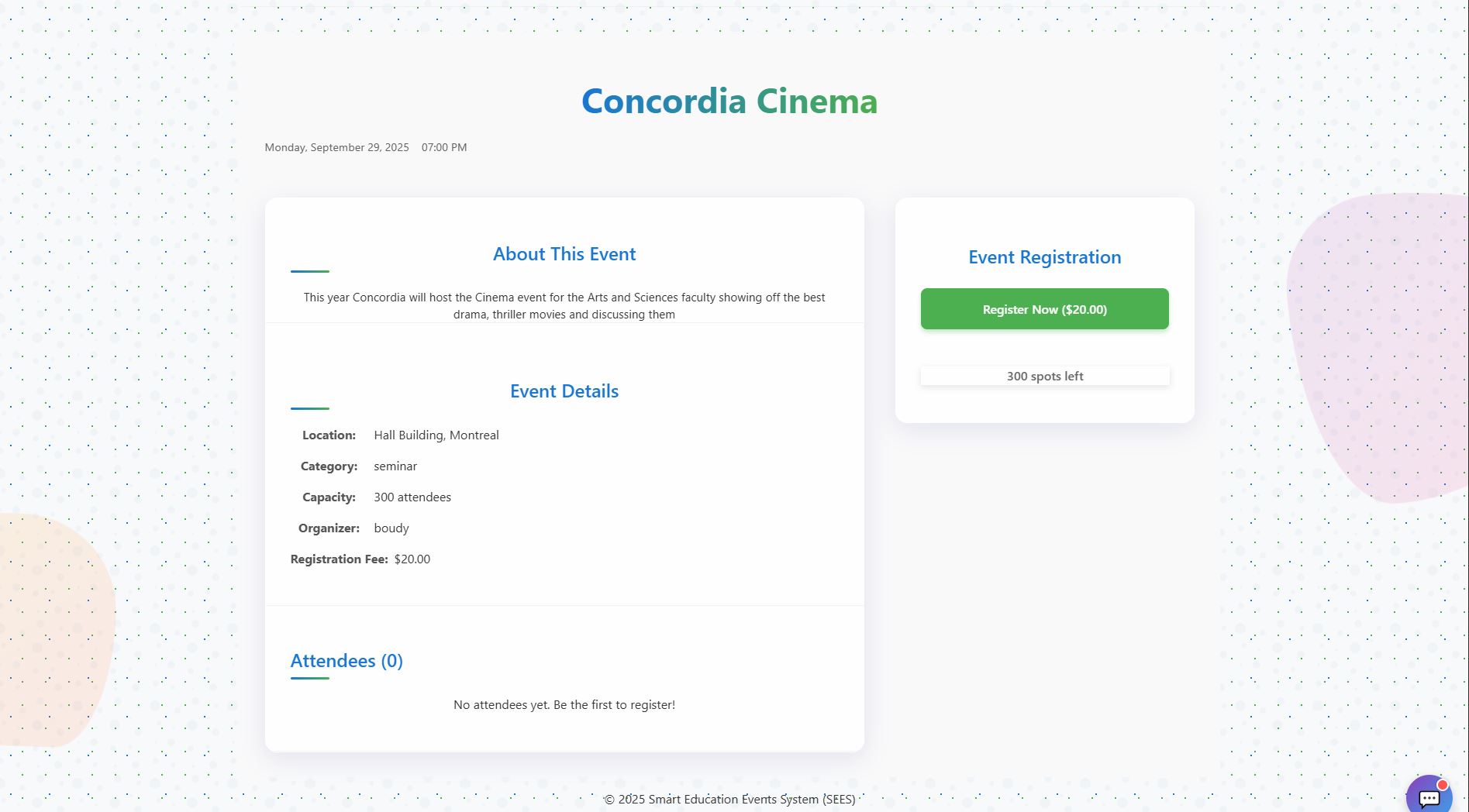Click the 07:00 PM event time
The image size is (1469, 812).
[444, 147]
